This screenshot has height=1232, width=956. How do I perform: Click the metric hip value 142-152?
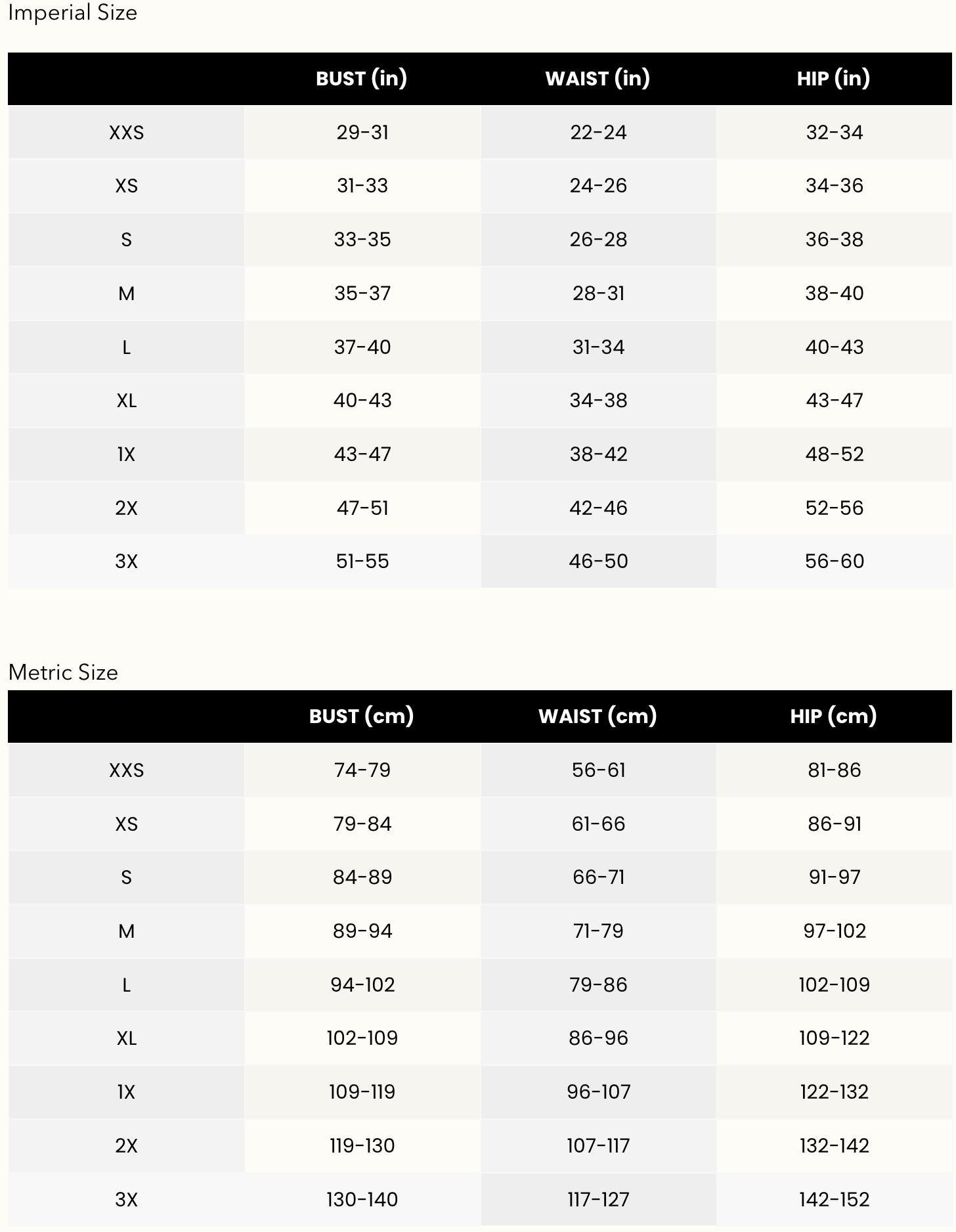click(x=835, y=1200)
